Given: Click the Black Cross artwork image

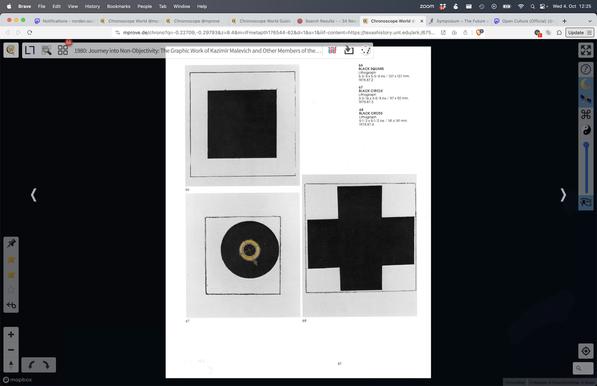Looking at the screenshot, I should [359, 245].
